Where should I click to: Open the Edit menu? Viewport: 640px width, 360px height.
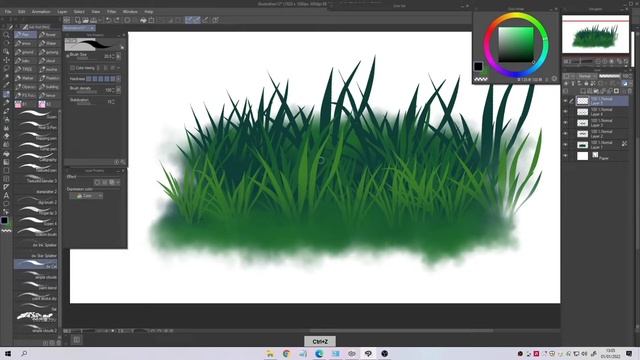point(22,12)
